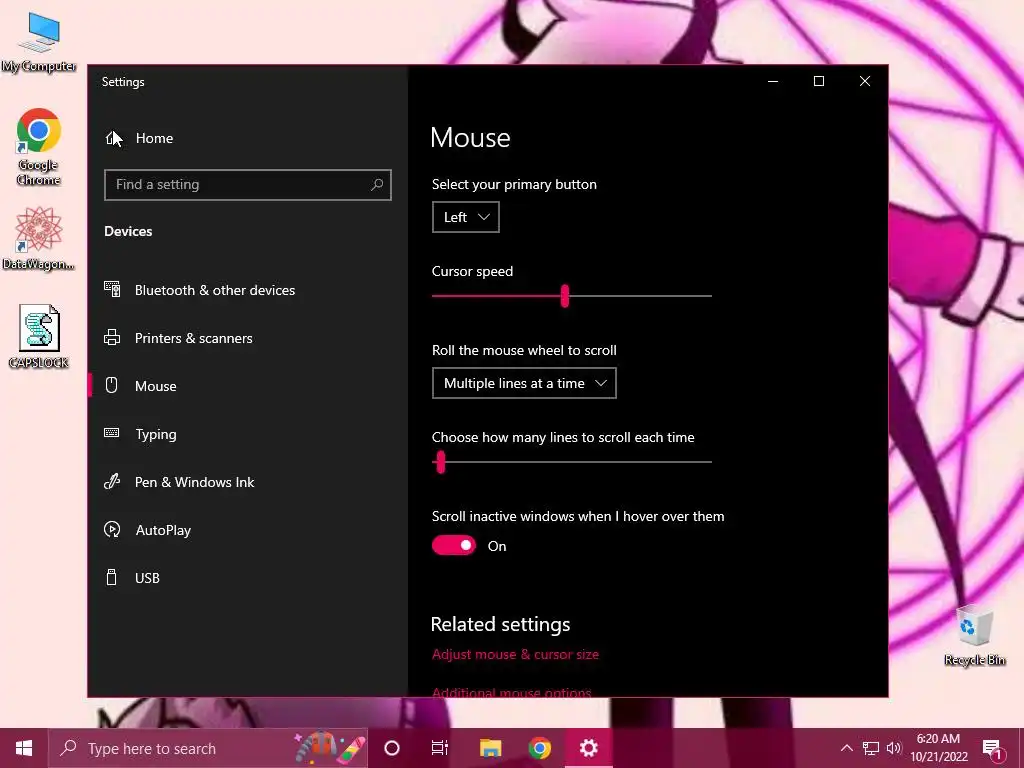The image size is (1024, 768).
Task: Select the Google Chrome desktop shortcut
Action: pos(39,147)
